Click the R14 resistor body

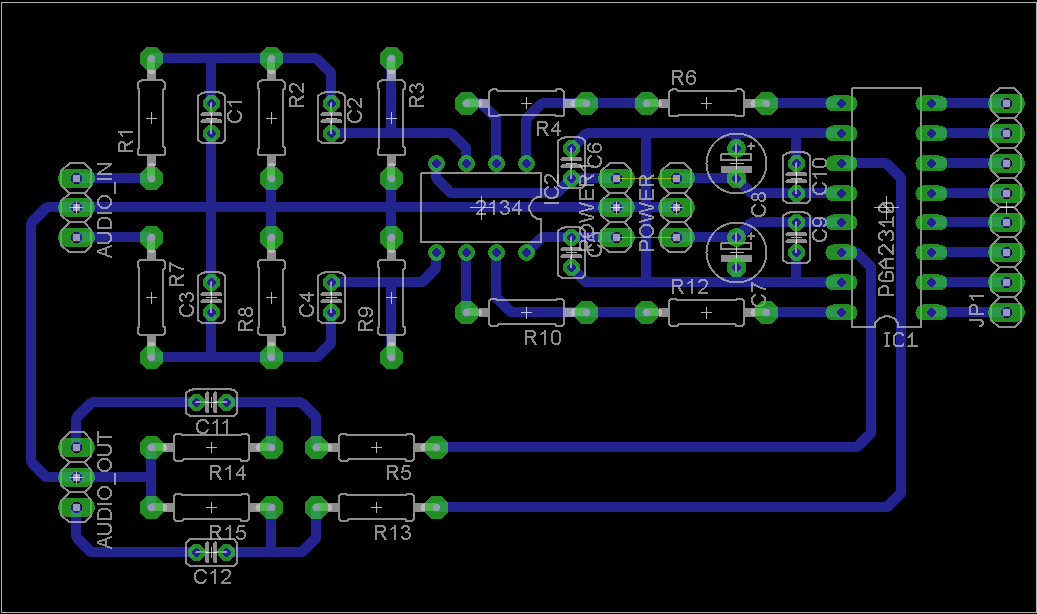point(211,447)
